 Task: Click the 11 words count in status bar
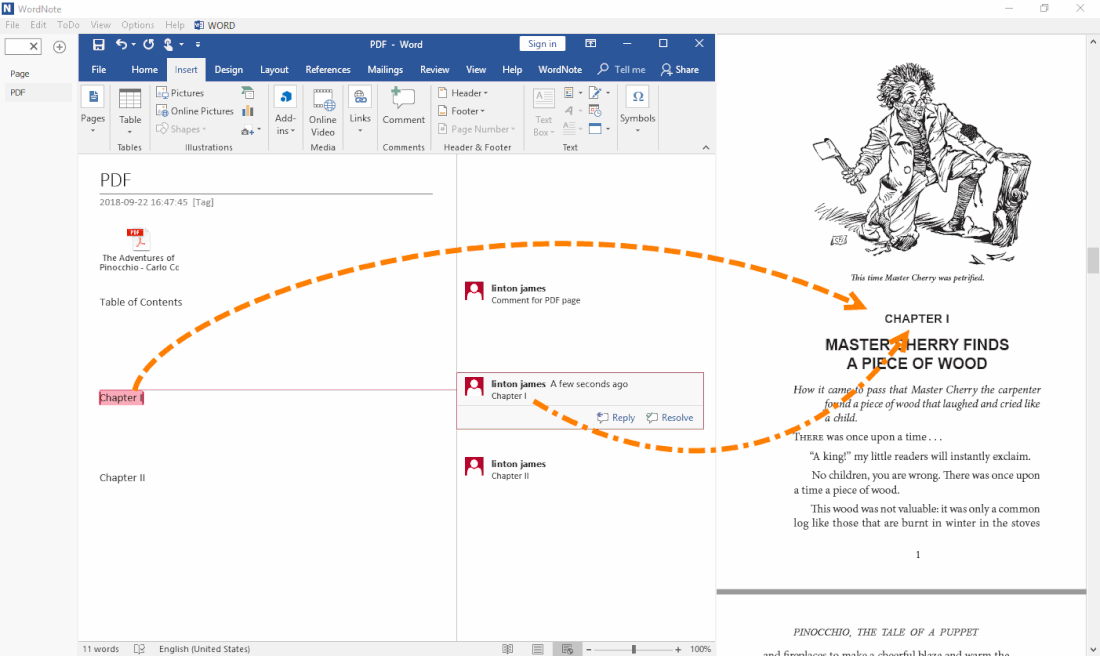click(x=101, y=649)
